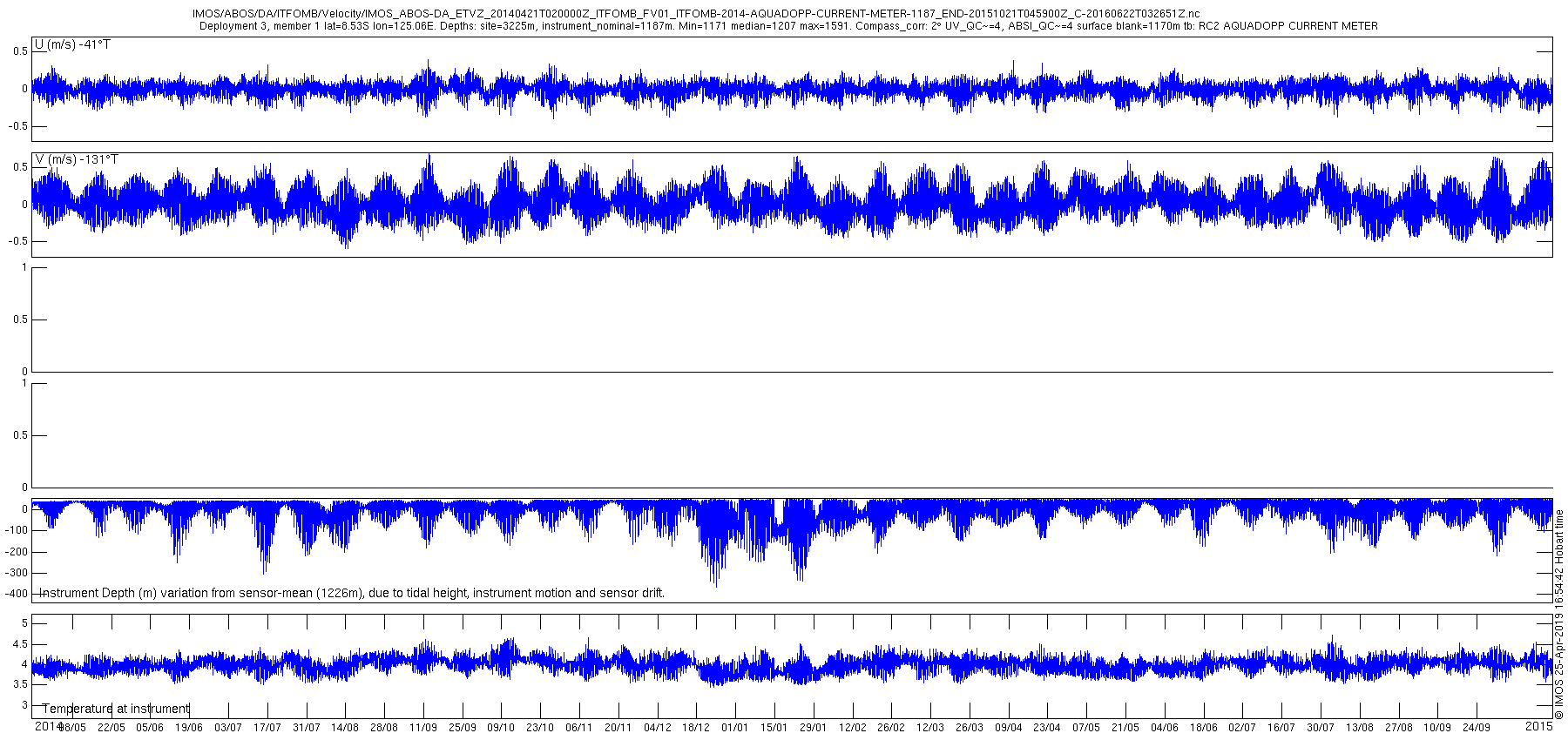Click the '4.5' temperature axis tick label
The height and width of the screenshot is (740, 1568).
[21, 644]
